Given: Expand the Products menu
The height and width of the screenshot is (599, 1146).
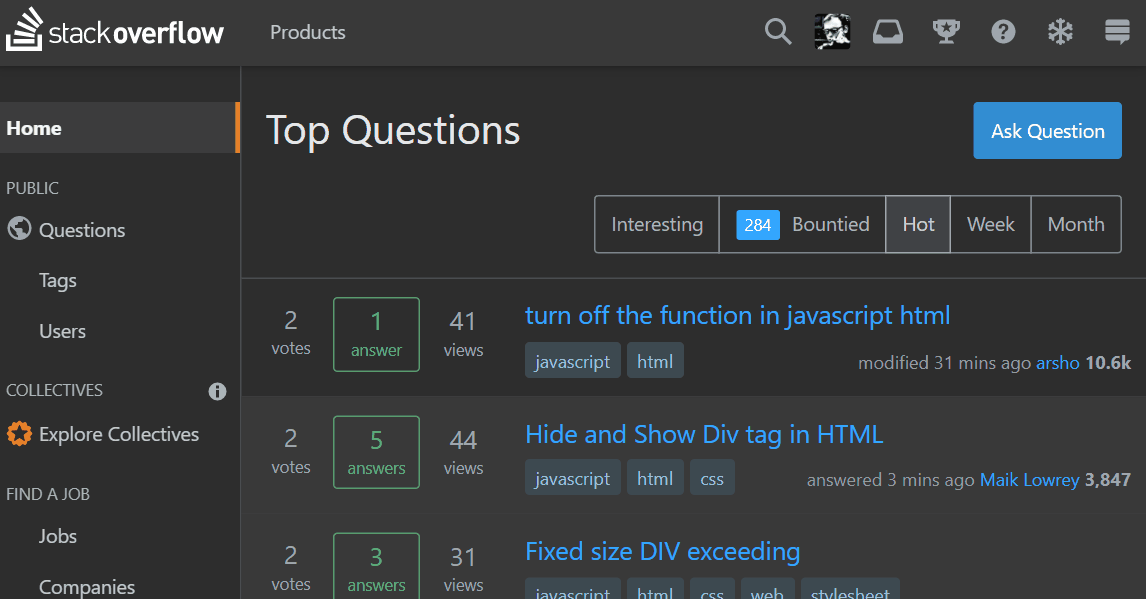Looking at the screenshot, I should 307,32.
